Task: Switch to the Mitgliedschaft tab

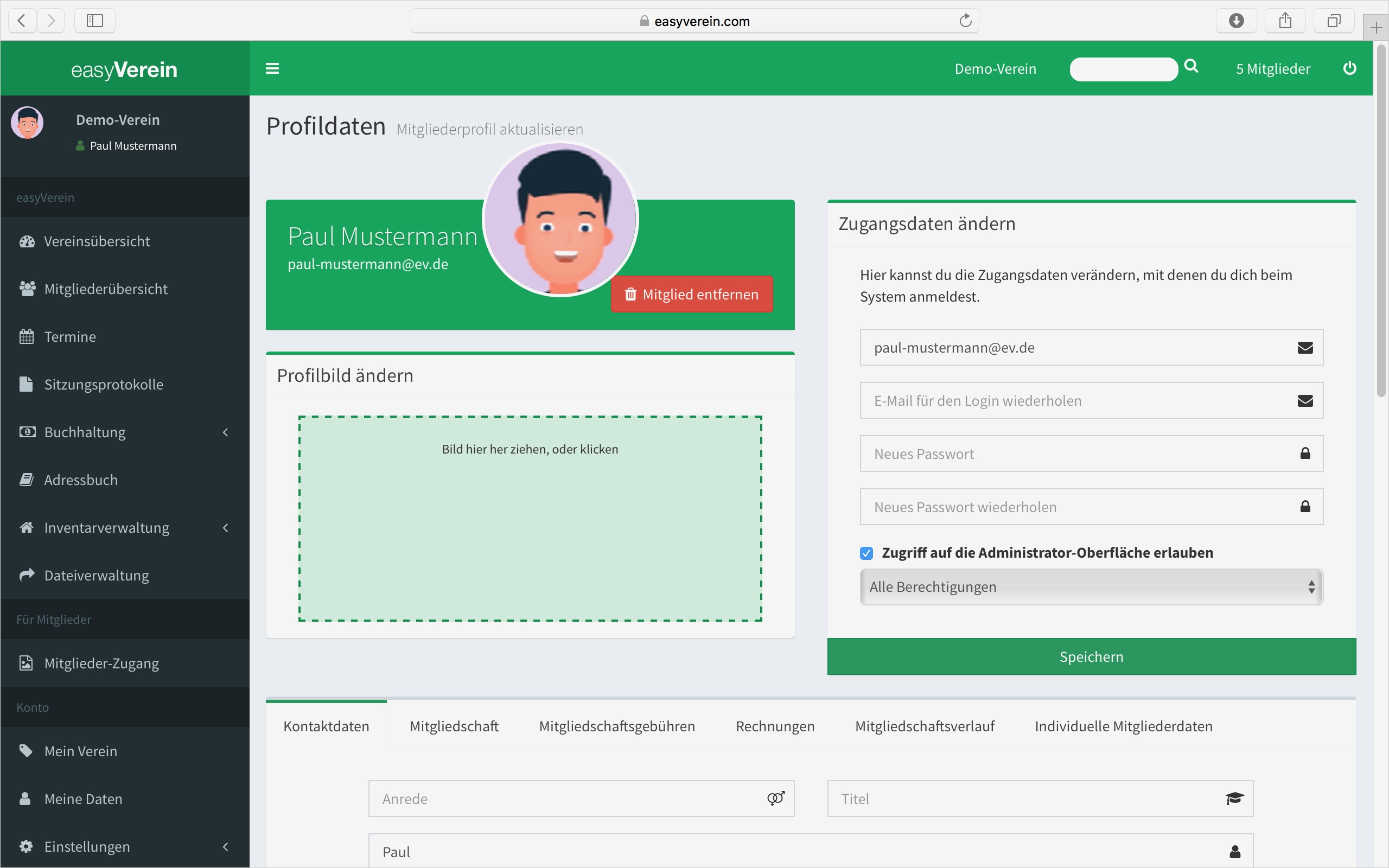Action: pyautogui.click(x=454, y=726)
